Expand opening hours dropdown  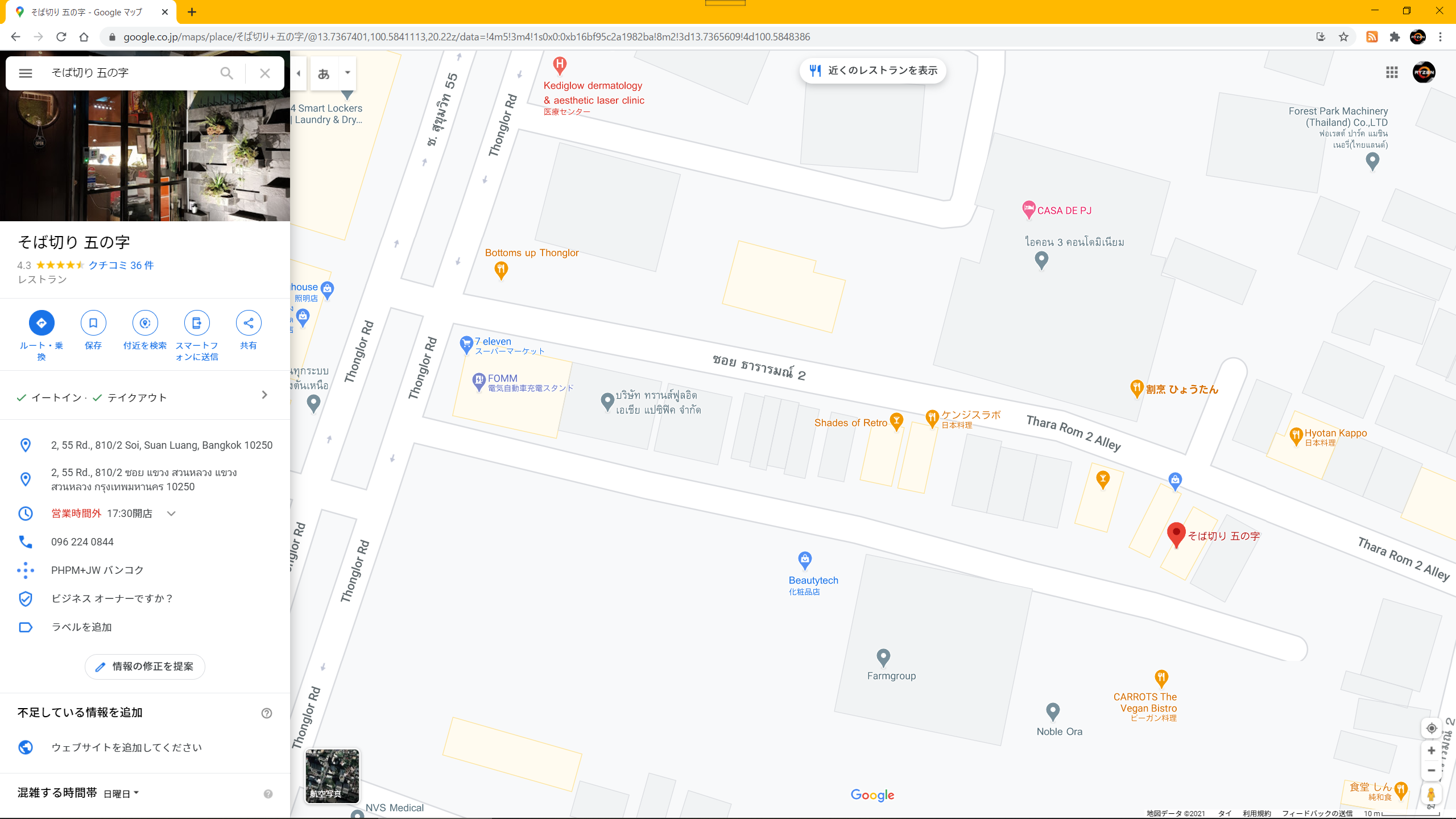pos(171,514)
